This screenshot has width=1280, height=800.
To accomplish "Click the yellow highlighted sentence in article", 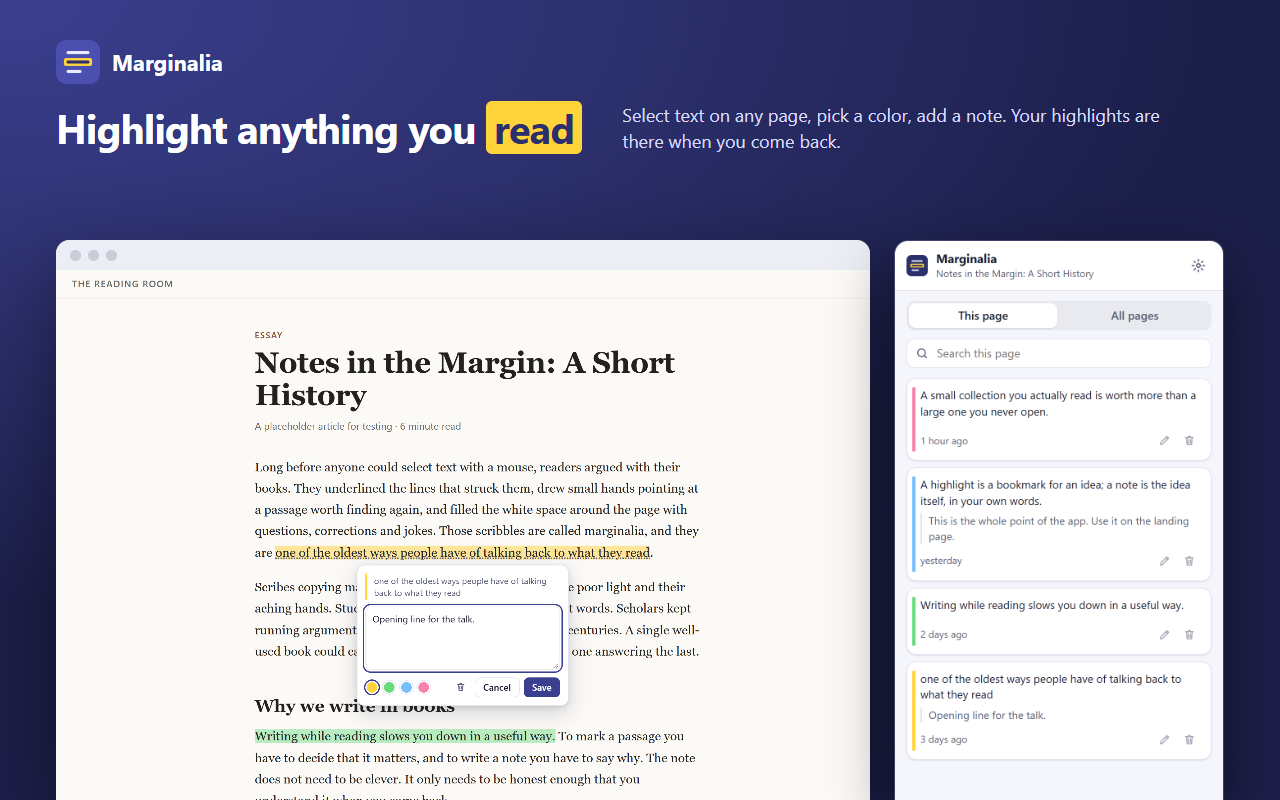I will [463, 552].
